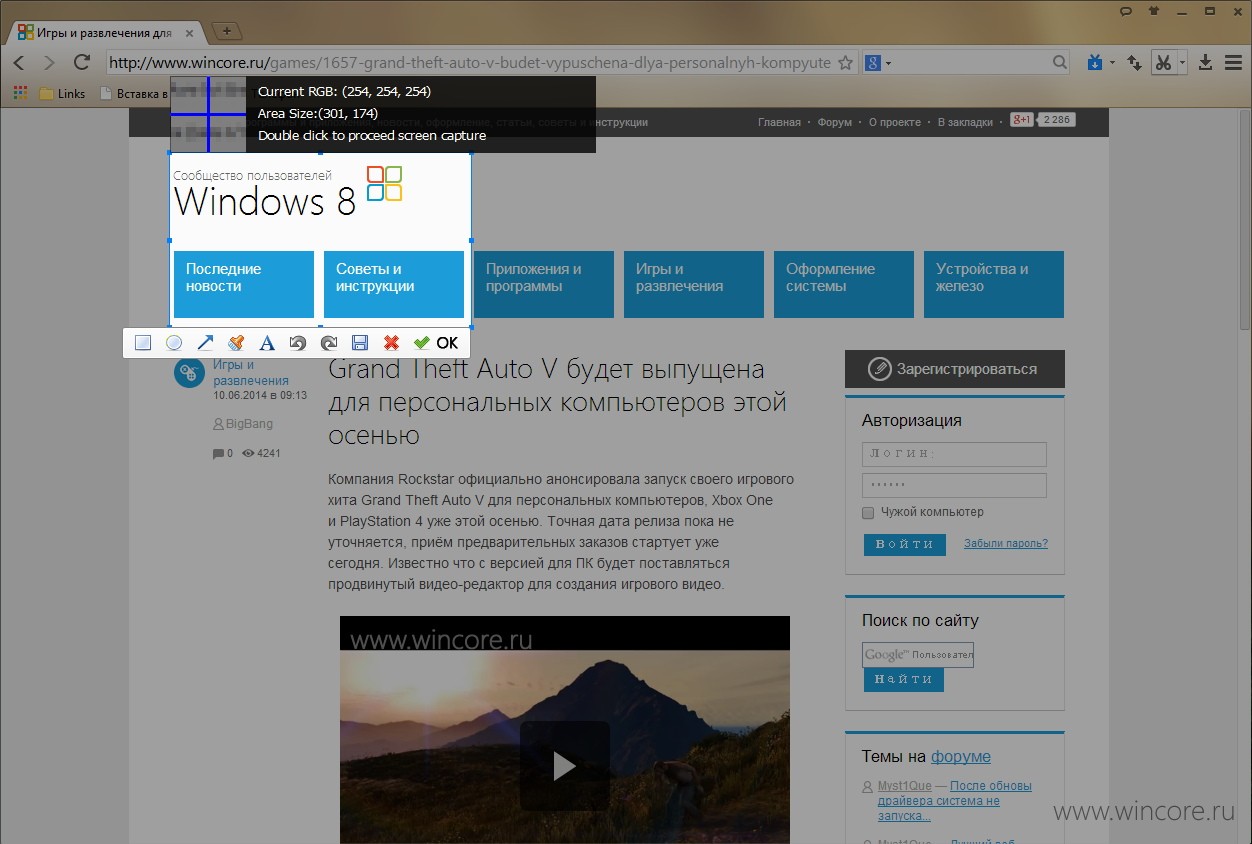The image size is (1252, 844).
Task: Click the password input field
Action: point(954,486)
